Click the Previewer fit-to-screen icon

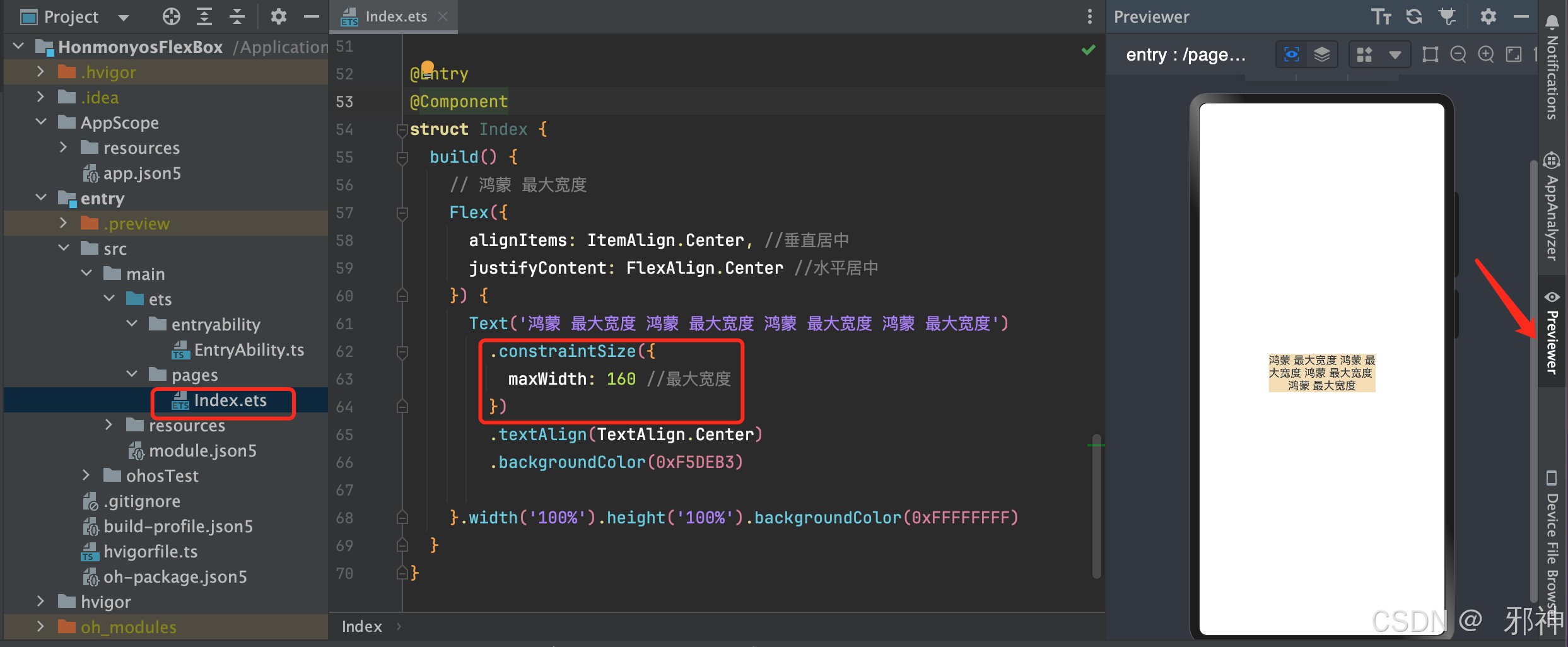[1514, 55]
